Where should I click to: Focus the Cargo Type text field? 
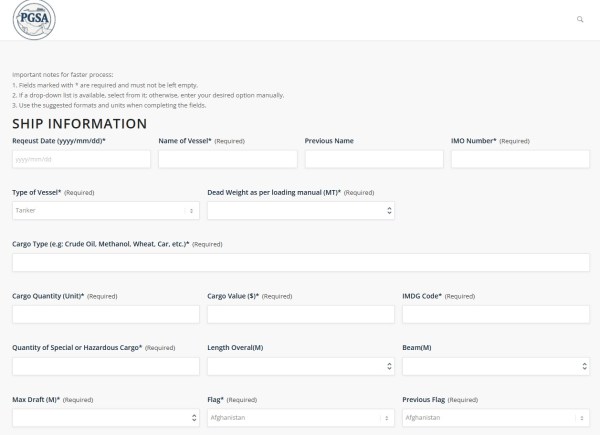click(x=301, y=262)
